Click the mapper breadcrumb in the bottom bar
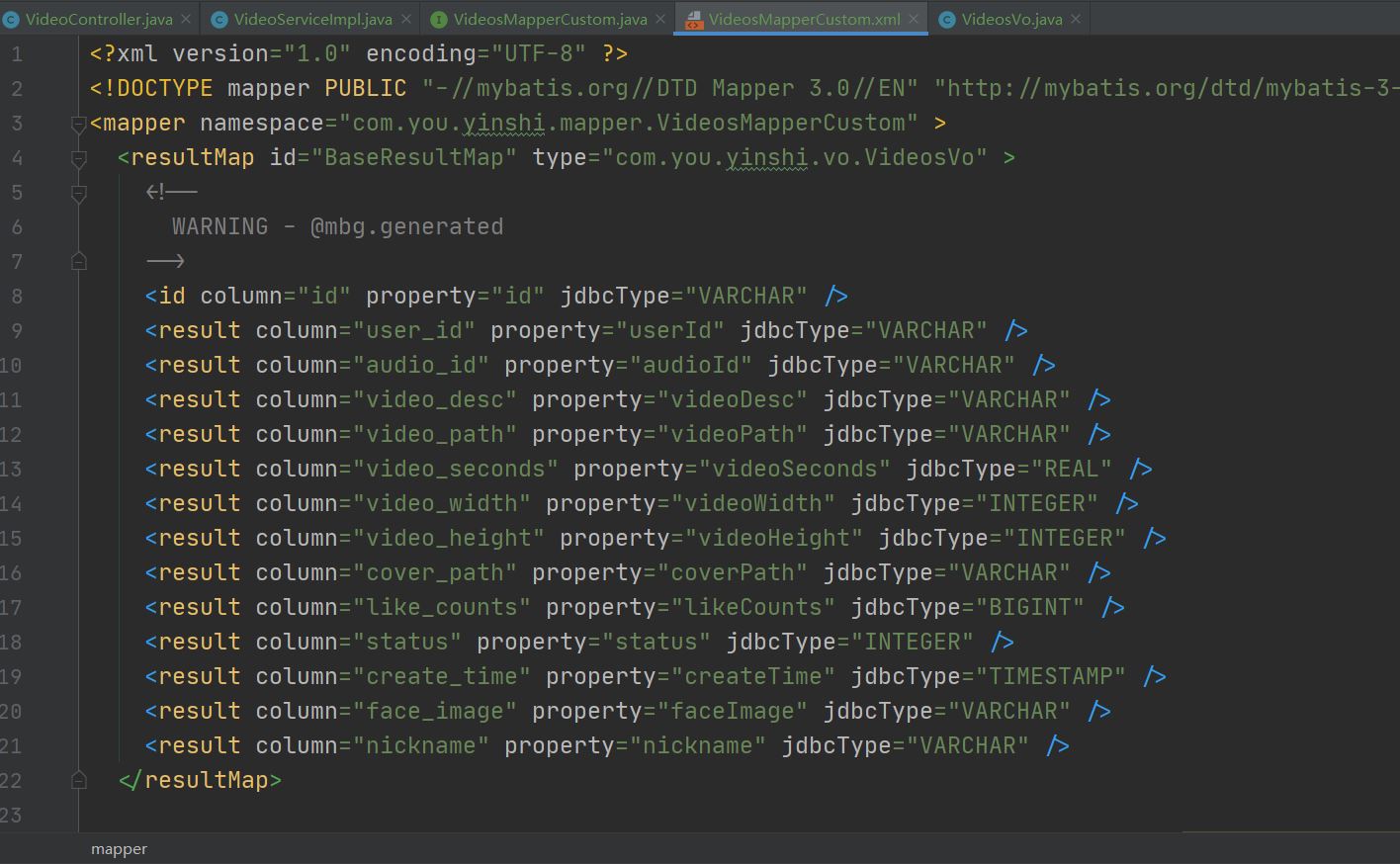The image size is (1400, 864). pos(119,848)
